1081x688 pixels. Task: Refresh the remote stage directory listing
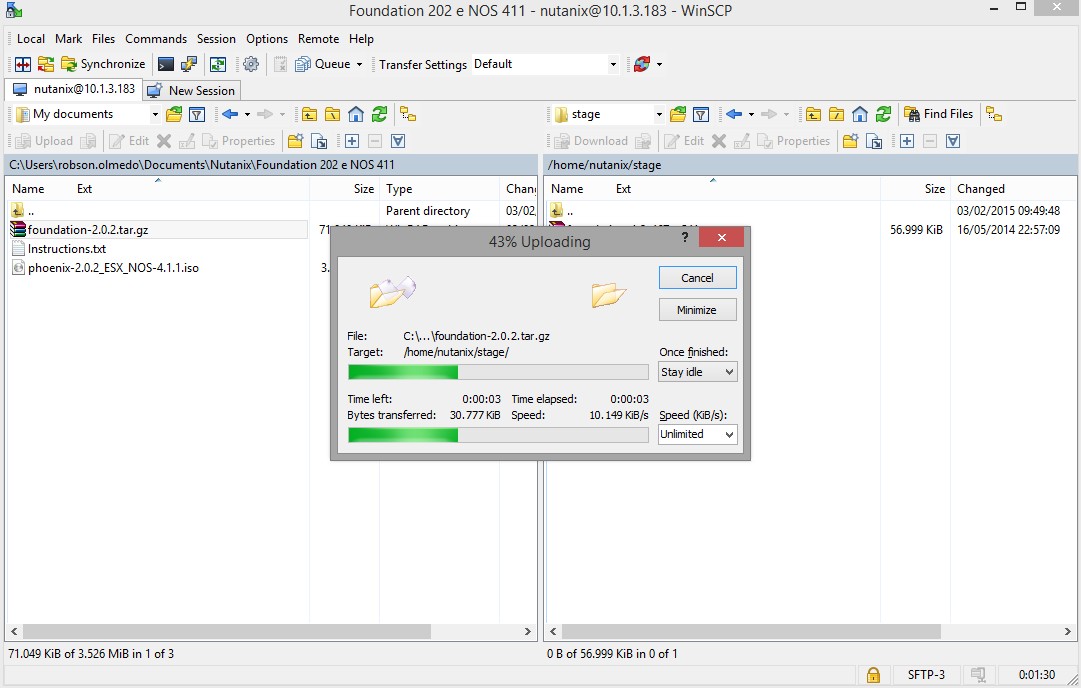883,114
